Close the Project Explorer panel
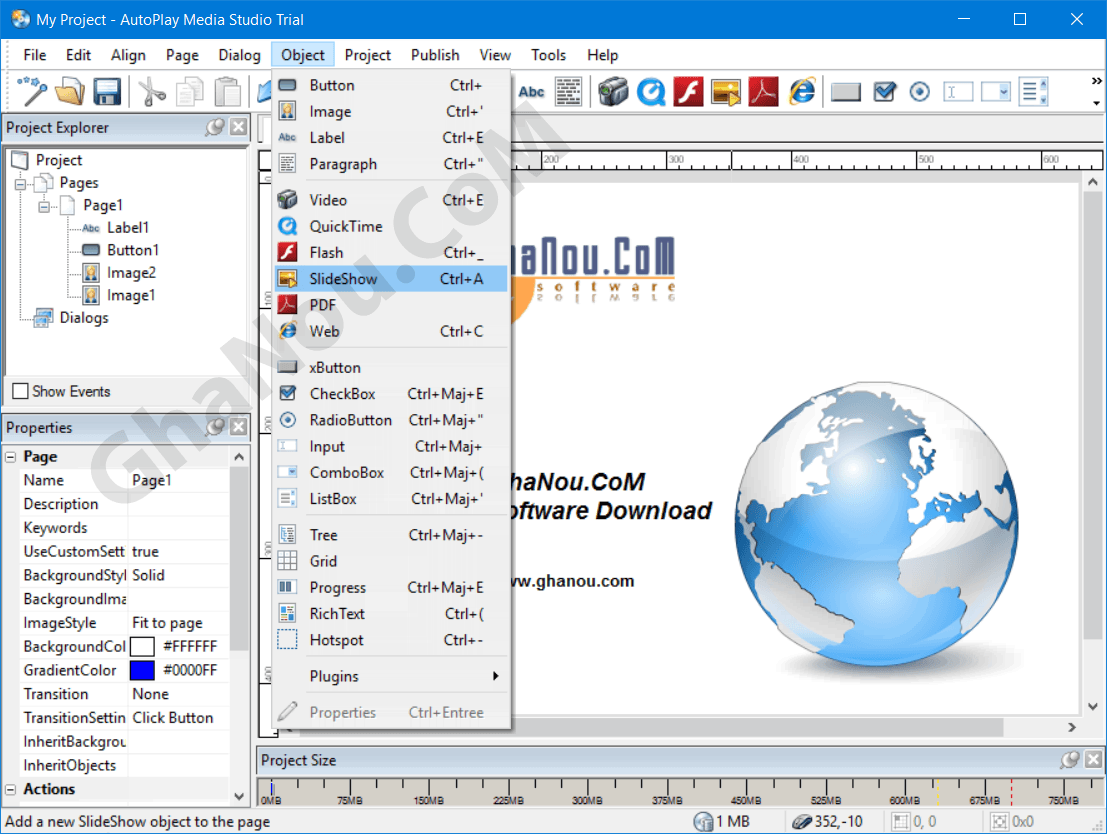Image resolution: width=1107 pixels, height=834 pixels. (239, 127)
